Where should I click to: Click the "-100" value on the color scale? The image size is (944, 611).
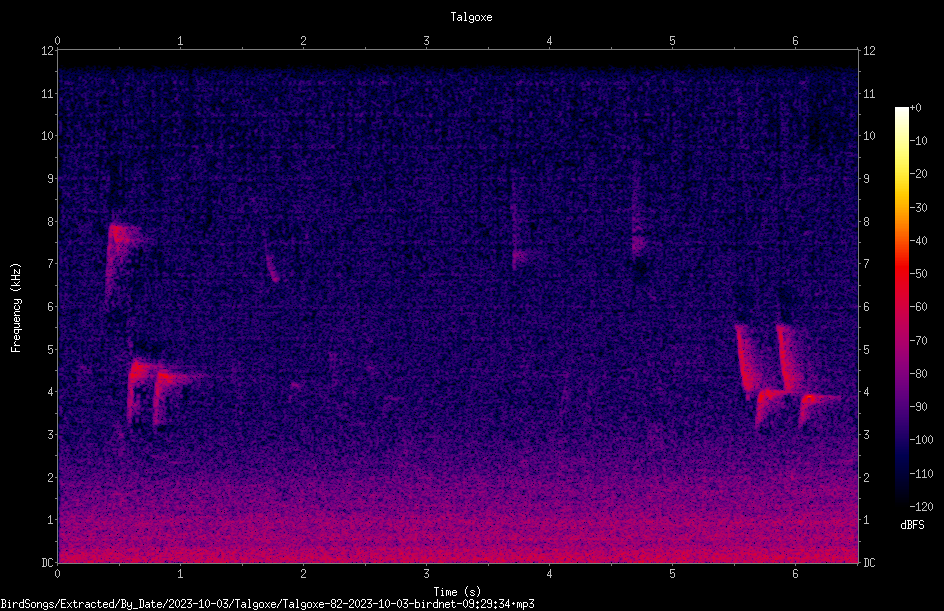point(921,440)
